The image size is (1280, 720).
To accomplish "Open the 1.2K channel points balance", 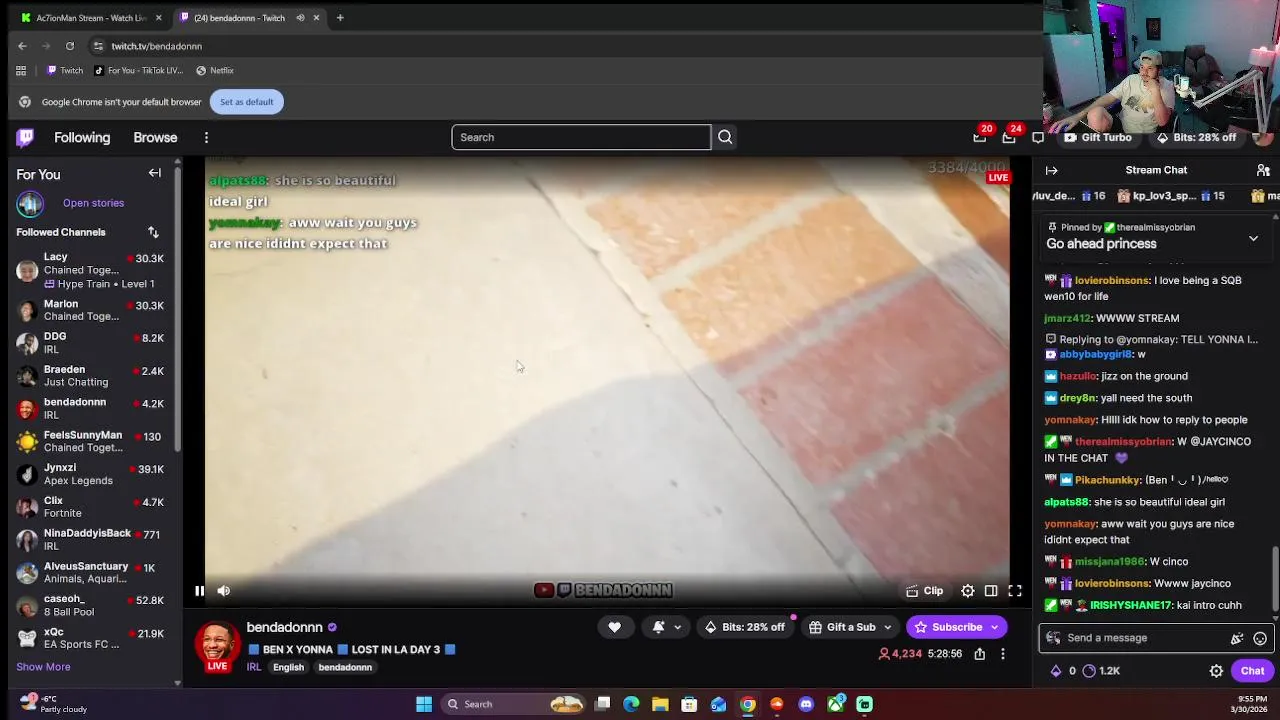I will [x=1101, y=671].
